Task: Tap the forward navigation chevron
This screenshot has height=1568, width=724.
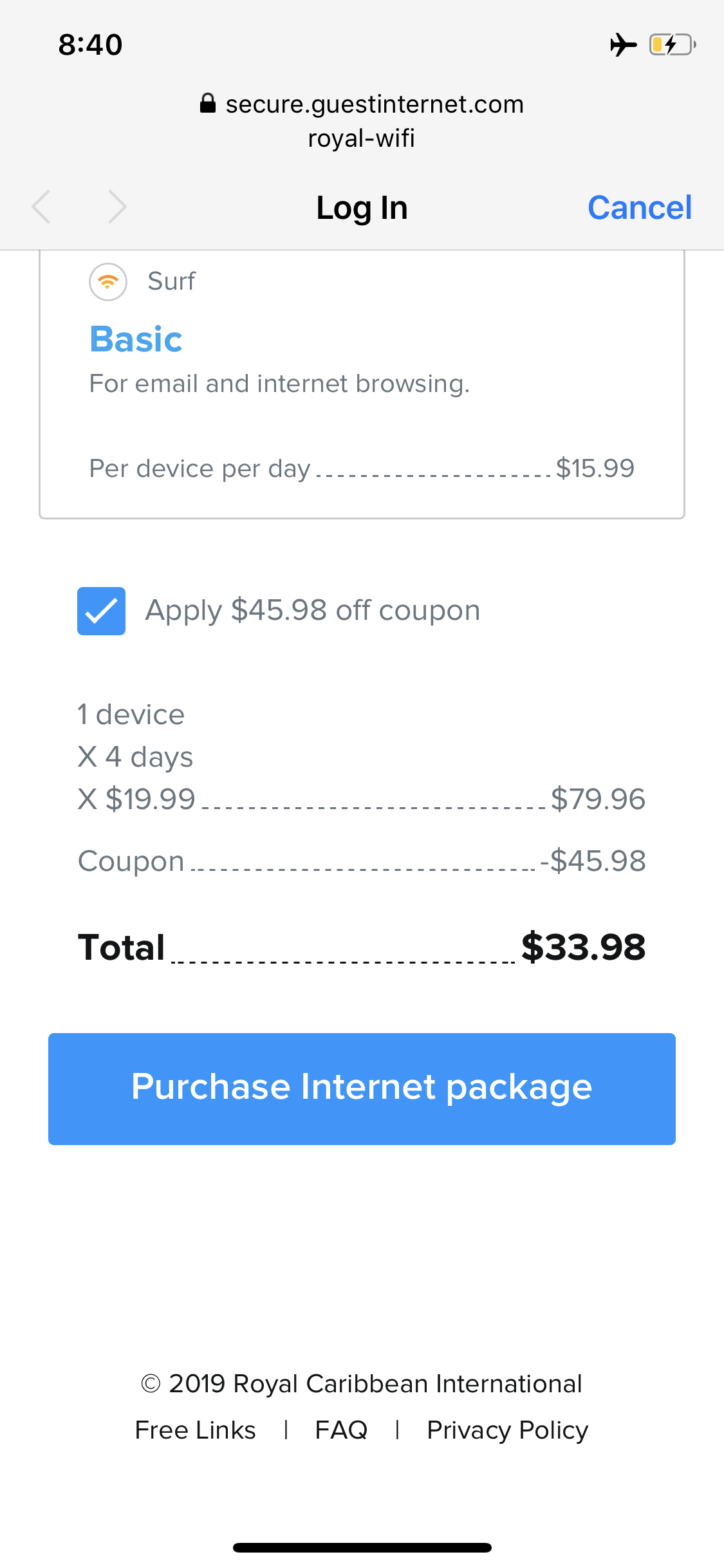Action: point(117,207)
